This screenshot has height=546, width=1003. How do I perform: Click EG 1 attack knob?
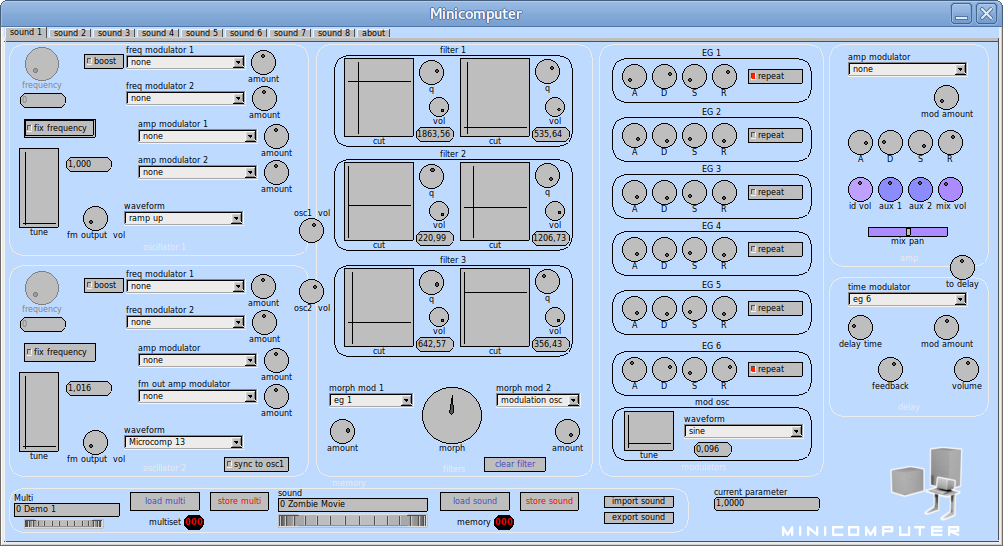(x=635, y=77)
